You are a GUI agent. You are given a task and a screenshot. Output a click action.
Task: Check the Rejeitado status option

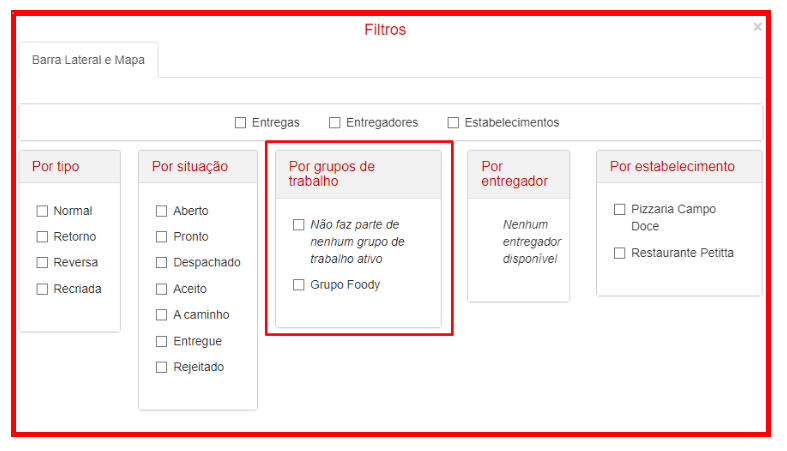click(x=162, y=368)
